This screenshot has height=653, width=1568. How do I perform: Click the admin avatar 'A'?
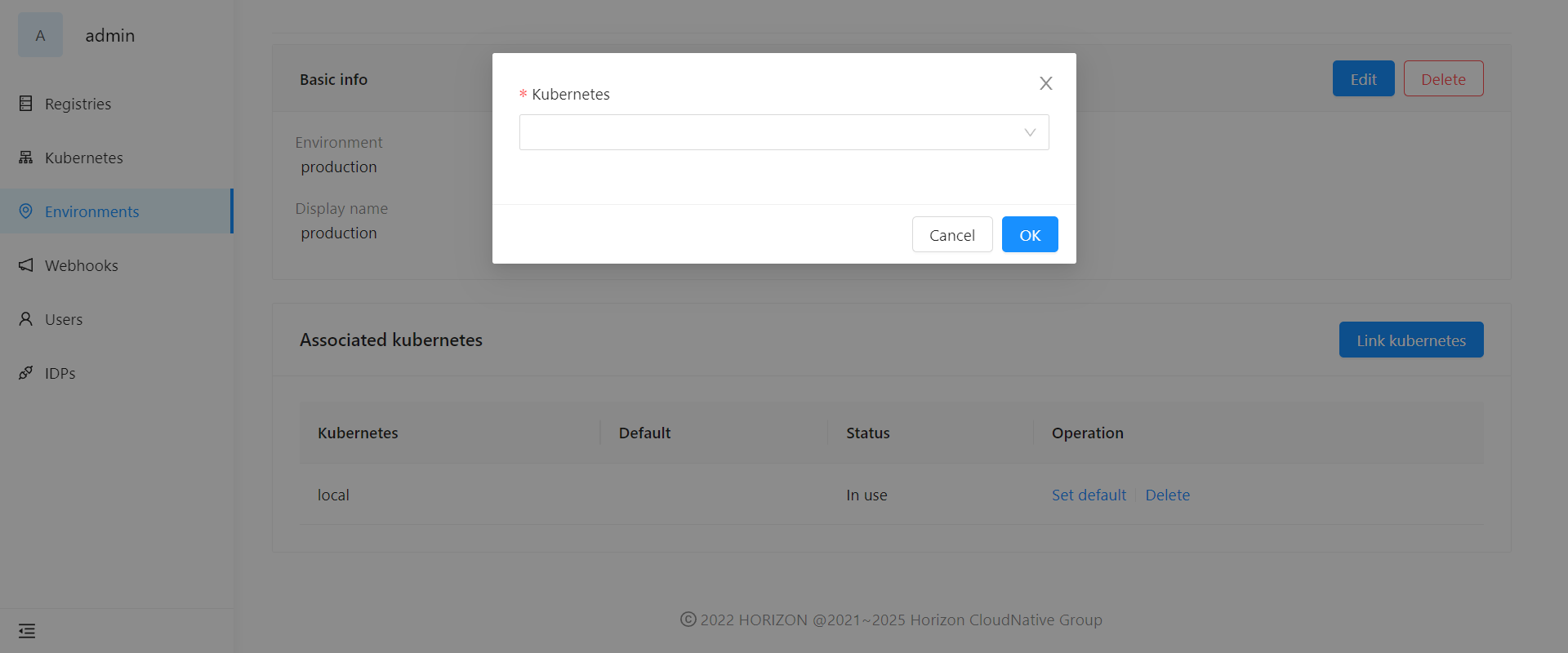tap(40, 35)
